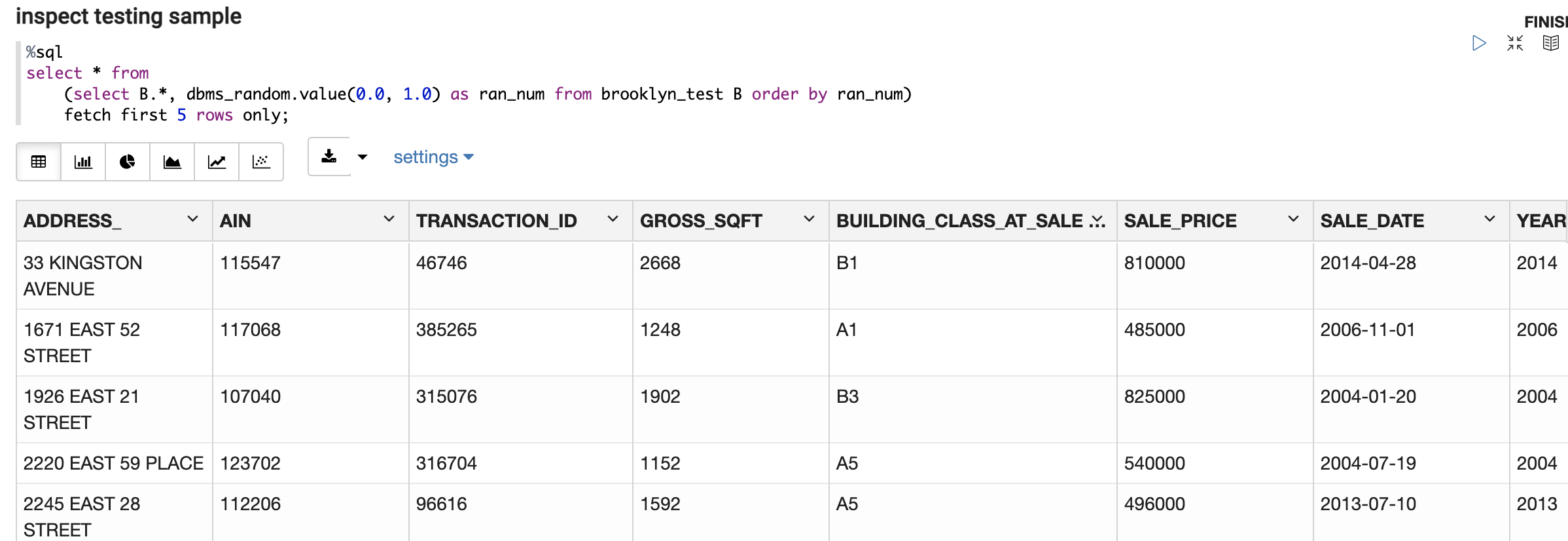This screenshot has width=1568, height=541.
Task: Open SALE_PRICE column menu chevron
Action: (x=1293, y=219)
